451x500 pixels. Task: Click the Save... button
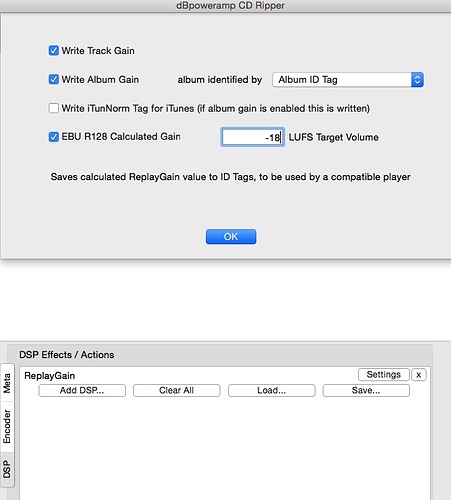(366, 390)
